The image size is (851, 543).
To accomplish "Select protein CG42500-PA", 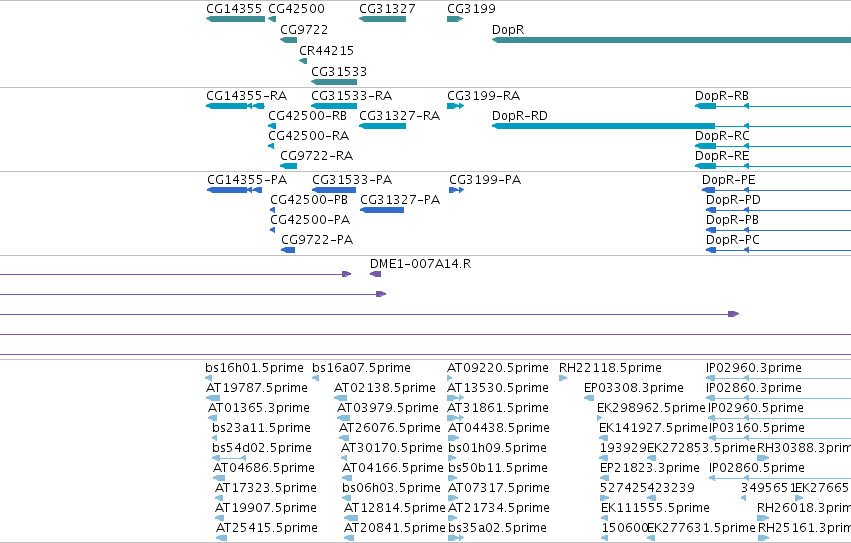I will pos(272,230).
